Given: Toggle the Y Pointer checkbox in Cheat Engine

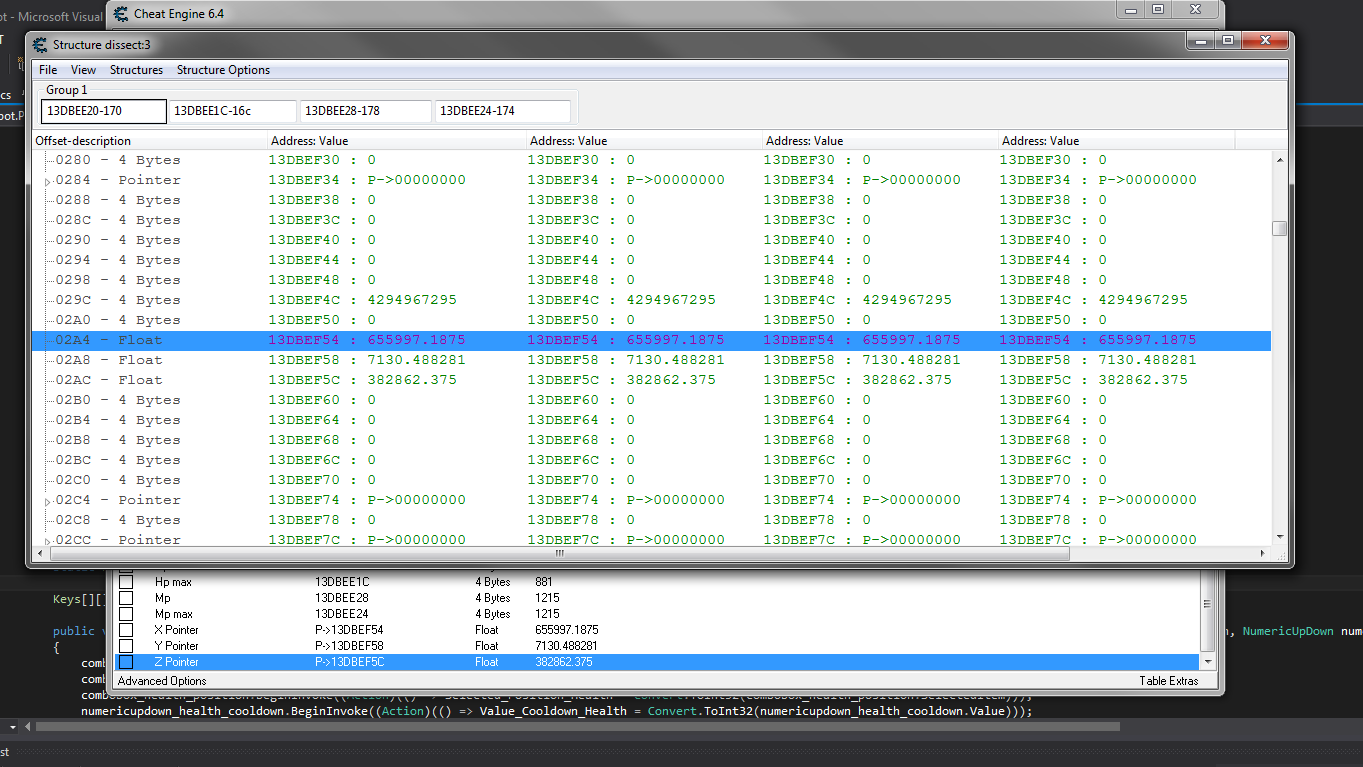Looking at the screenshot, I should pyautogui.click(x=126, y=646).
